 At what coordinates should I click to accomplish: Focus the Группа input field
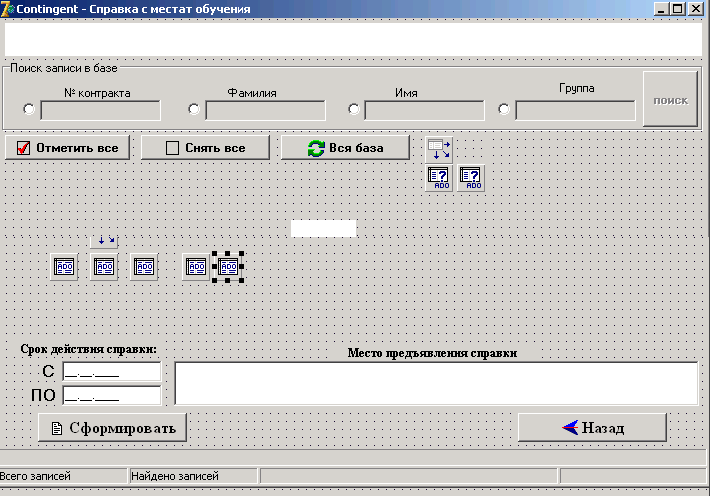click(575, 111)
